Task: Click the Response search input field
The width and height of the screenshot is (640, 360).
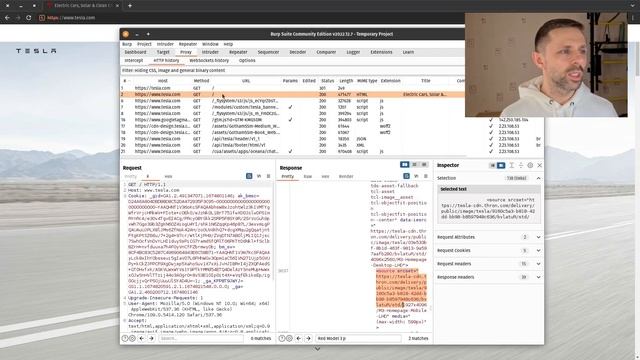Action: coord(358,338)
